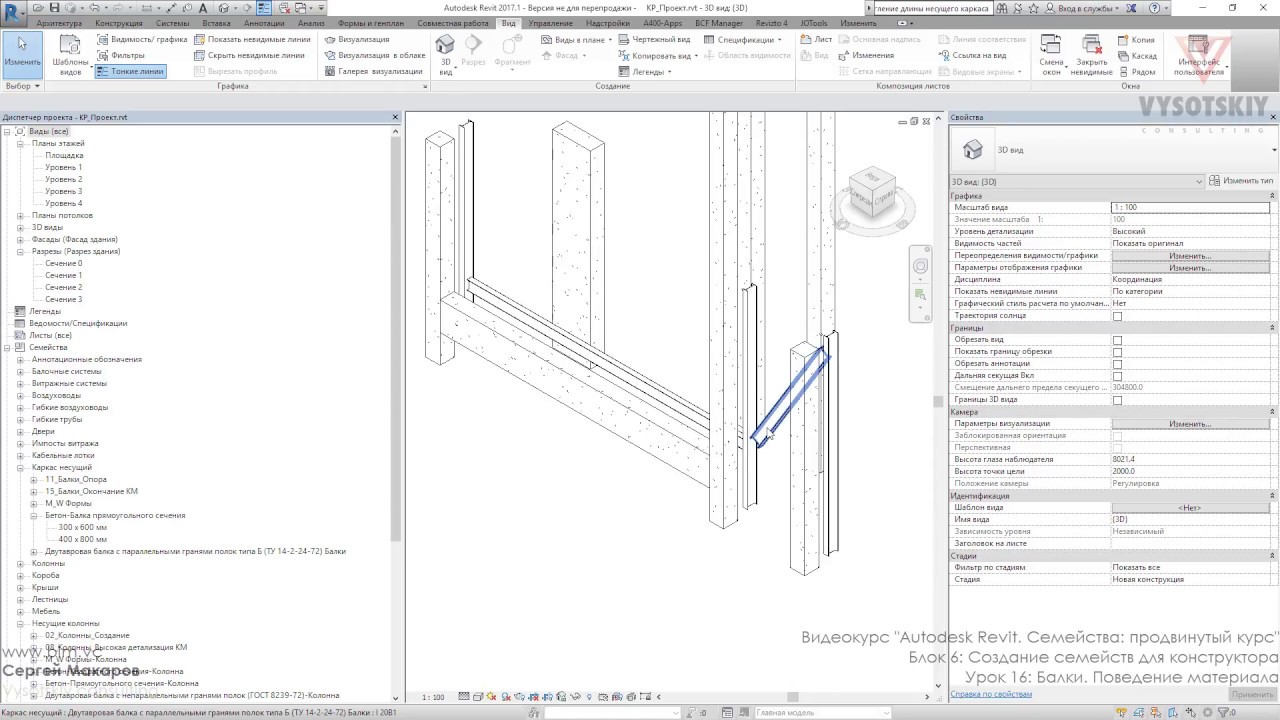The height and width of the screenshot is (720, 1280).
Task: Switch to the Управление tab
Action: (x=551, y=23)
